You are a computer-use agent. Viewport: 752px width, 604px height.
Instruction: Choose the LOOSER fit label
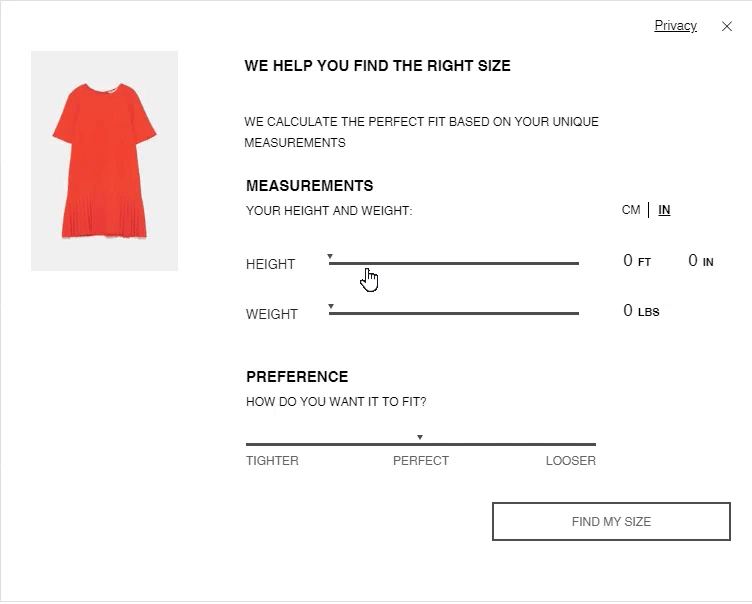pos(570,461)
